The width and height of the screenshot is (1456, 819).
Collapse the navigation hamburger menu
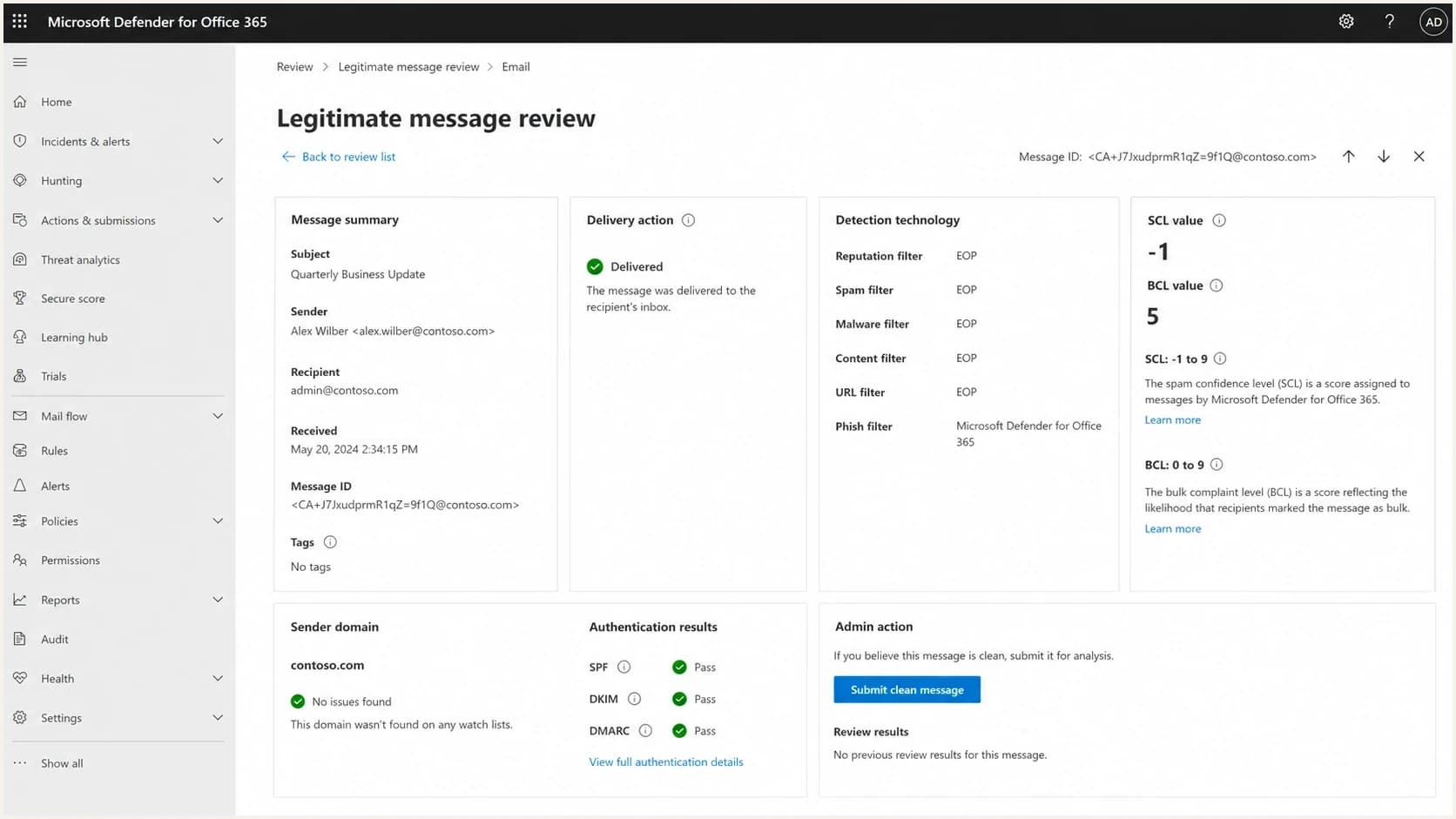coord(20,62)
